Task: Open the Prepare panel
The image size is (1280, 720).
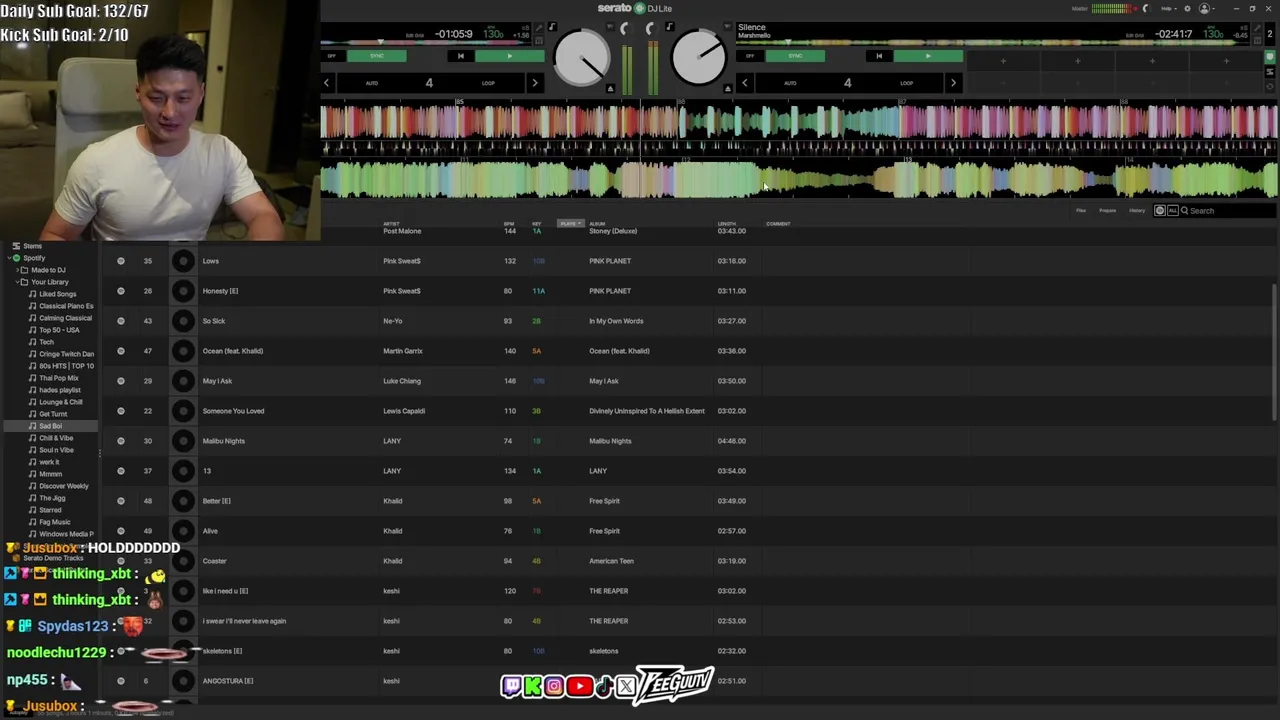Action: pyautogui.click(x=1108, y=211)
